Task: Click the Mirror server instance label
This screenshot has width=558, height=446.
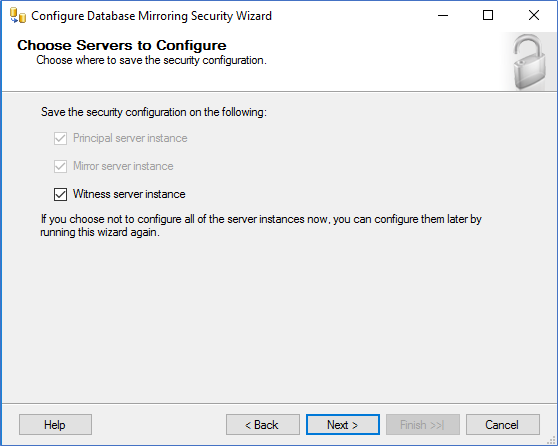Action: (x=123, y=166)
